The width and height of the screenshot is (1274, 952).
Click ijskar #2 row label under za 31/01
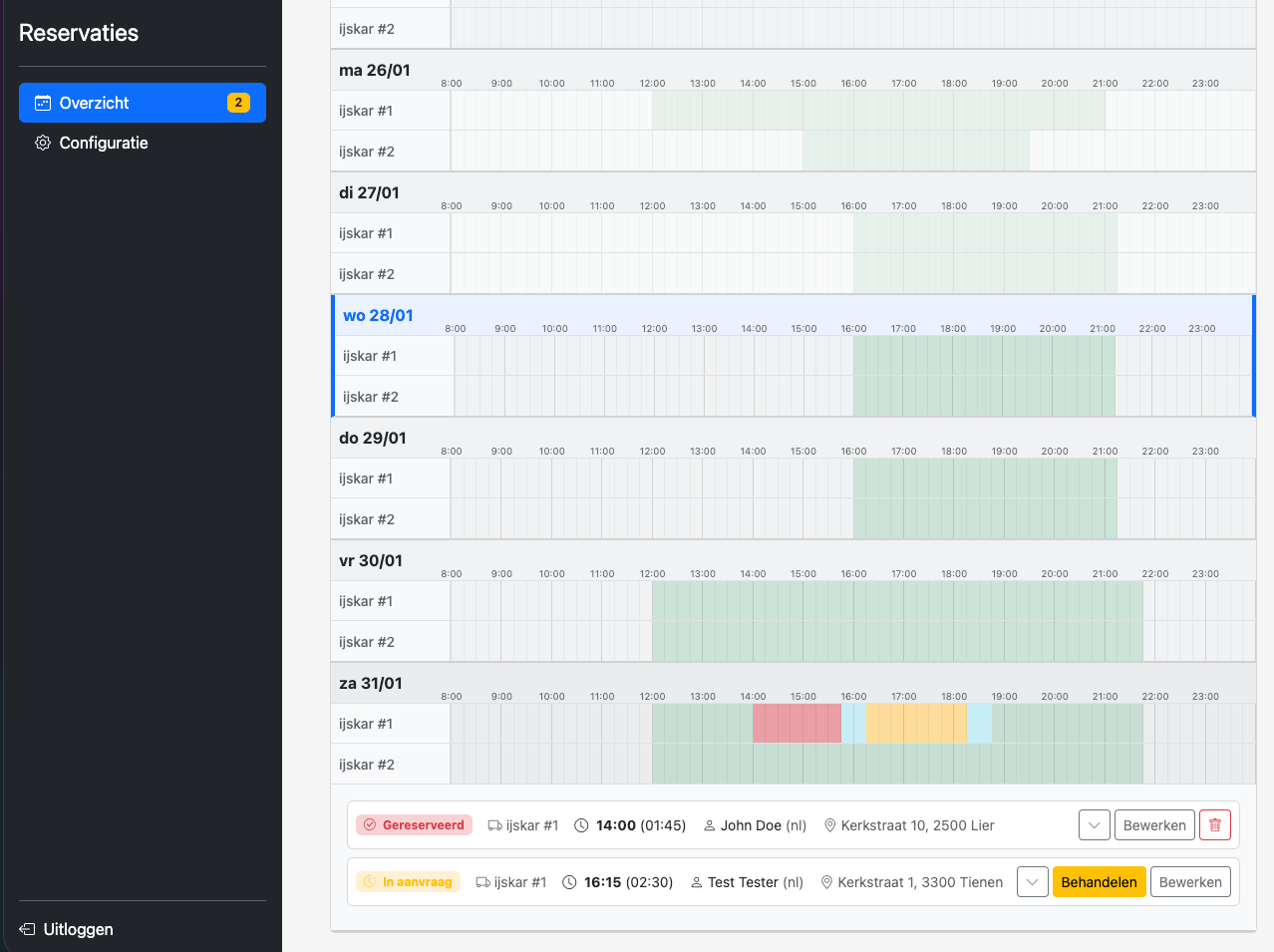click(367, 765)
